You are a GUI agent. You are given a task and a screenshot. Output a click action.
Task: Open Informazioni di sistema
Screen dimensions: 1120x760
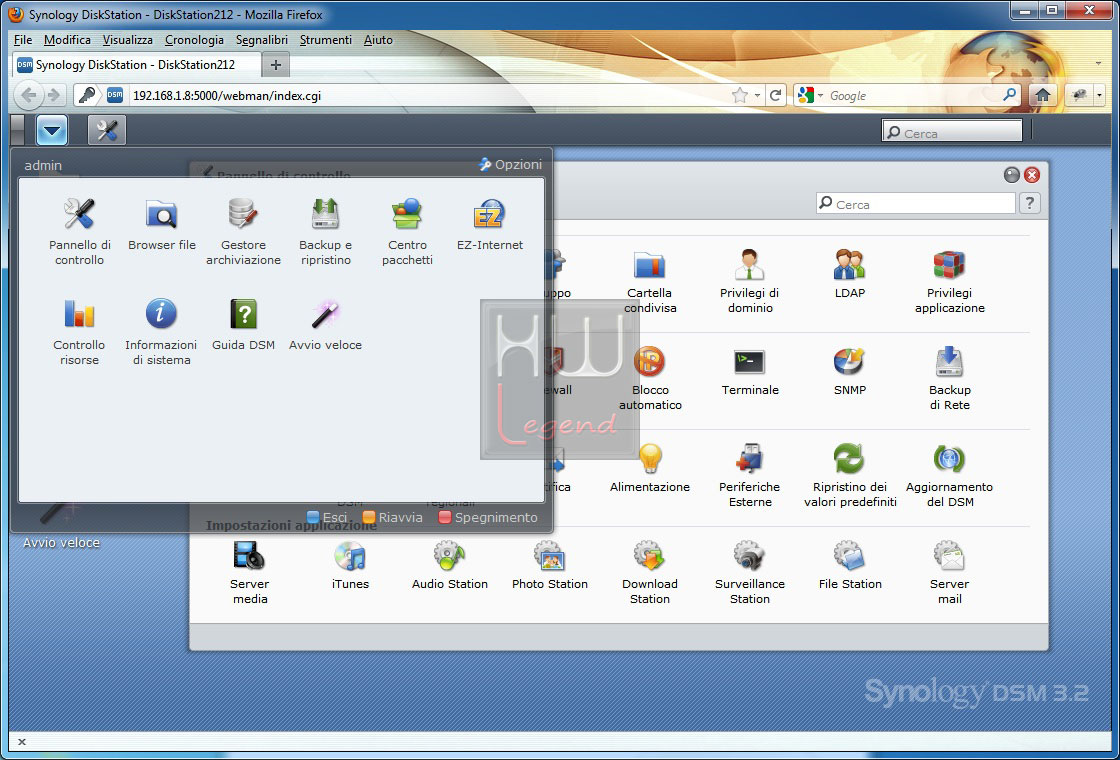point(161,331)
